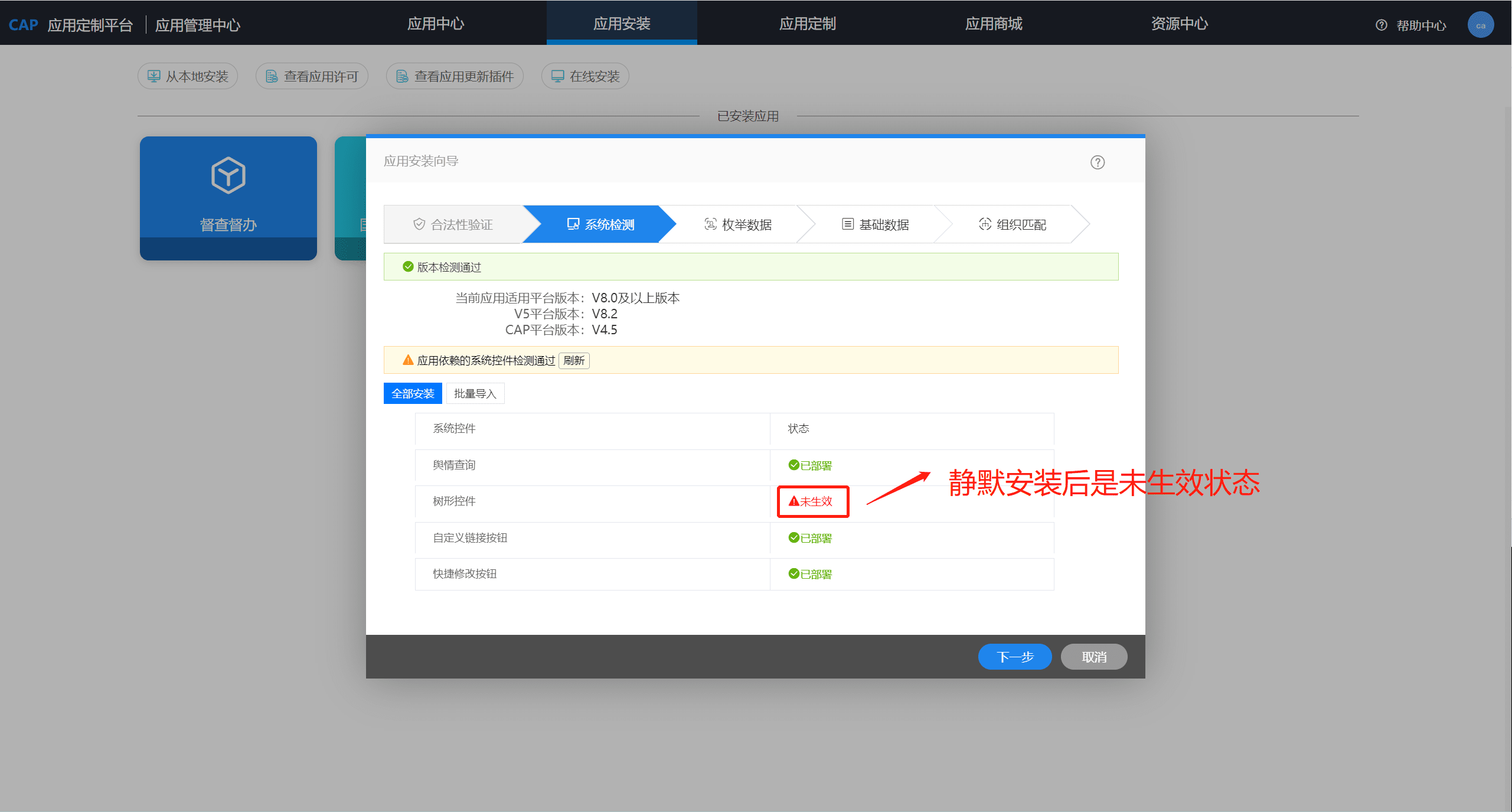This screenshot has width=1512, height=812.
Task: Select the 快捷修改按钮 control row
Action: tap(734, 574)
